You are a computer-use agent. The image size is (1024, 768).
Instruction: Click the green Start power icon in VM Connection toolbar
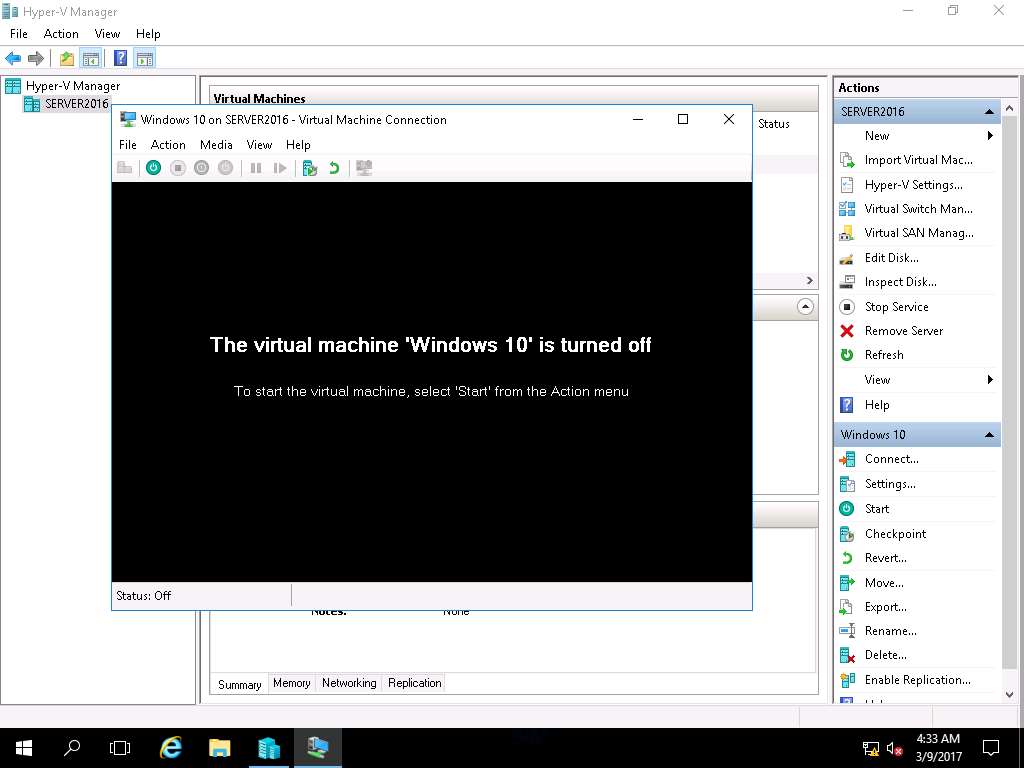click(x=153, y=168)
